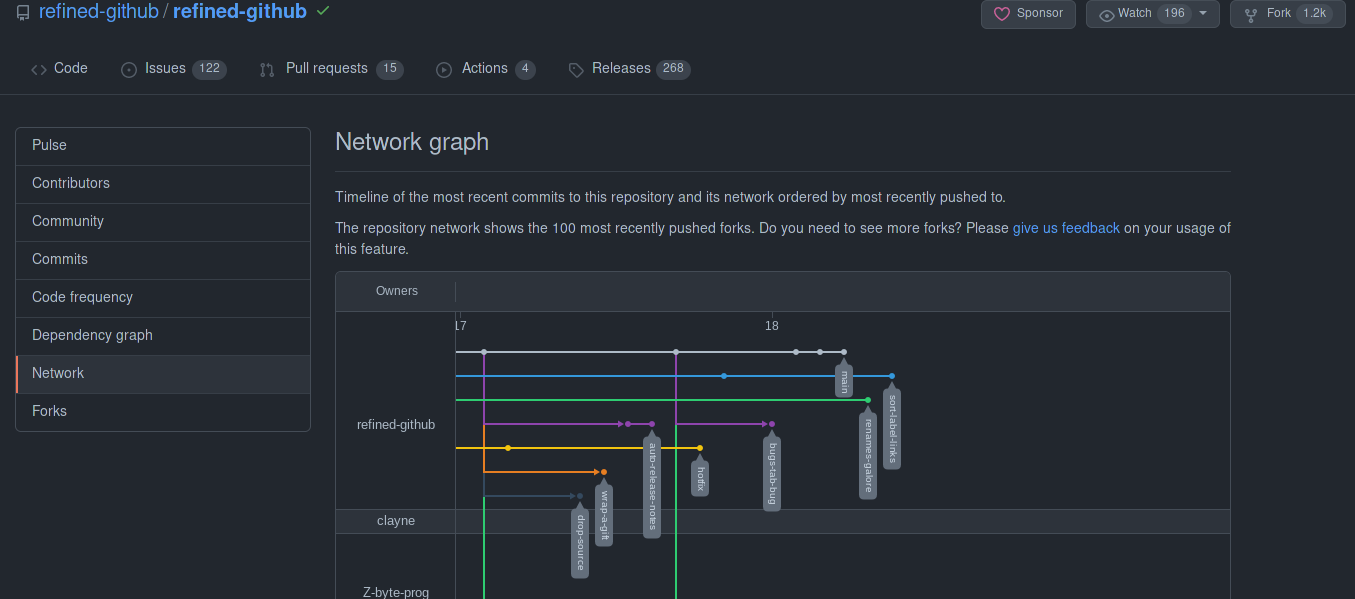Click the Actions play icon

[x=443, y=68]
